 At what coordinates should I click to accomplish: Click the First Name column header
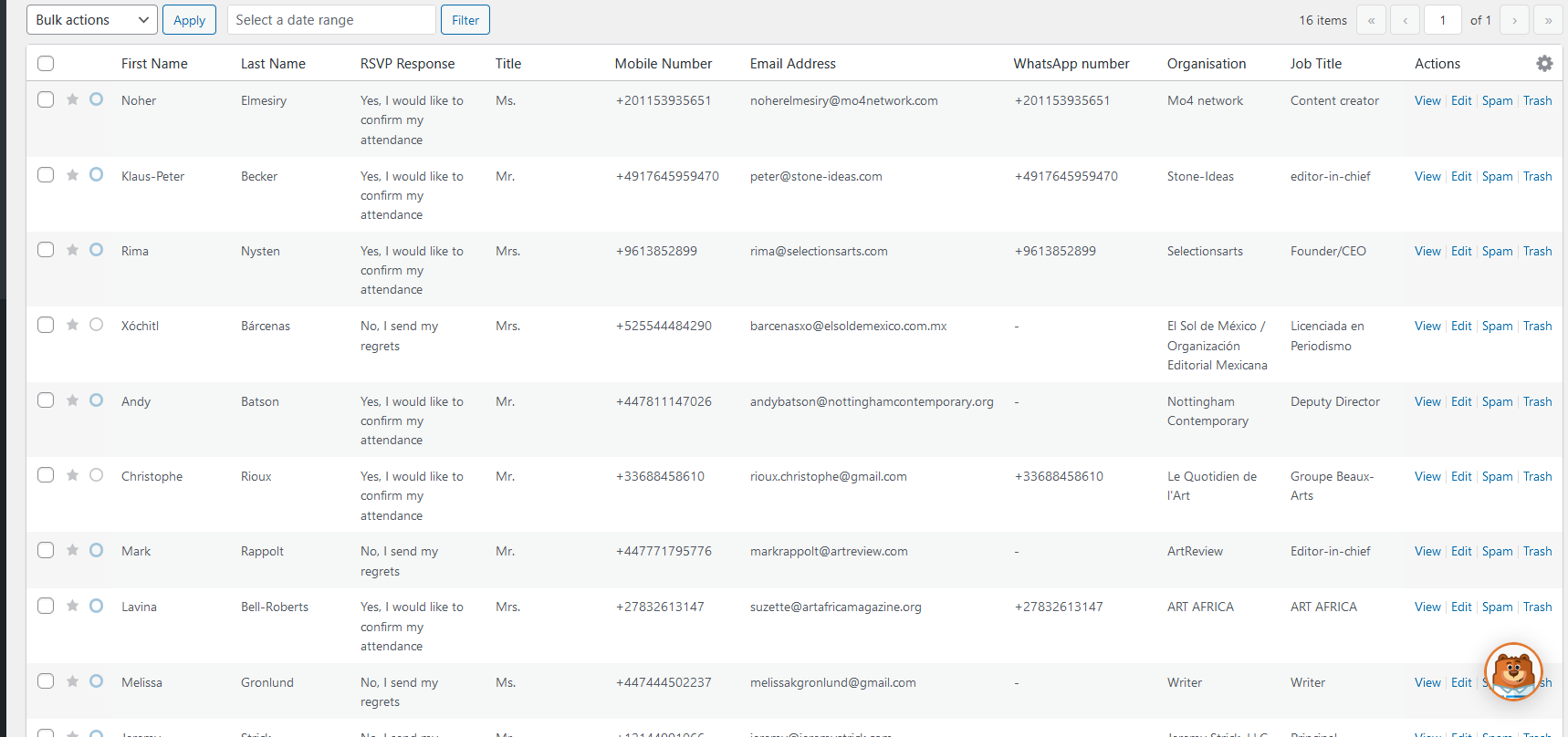(154, 63)
